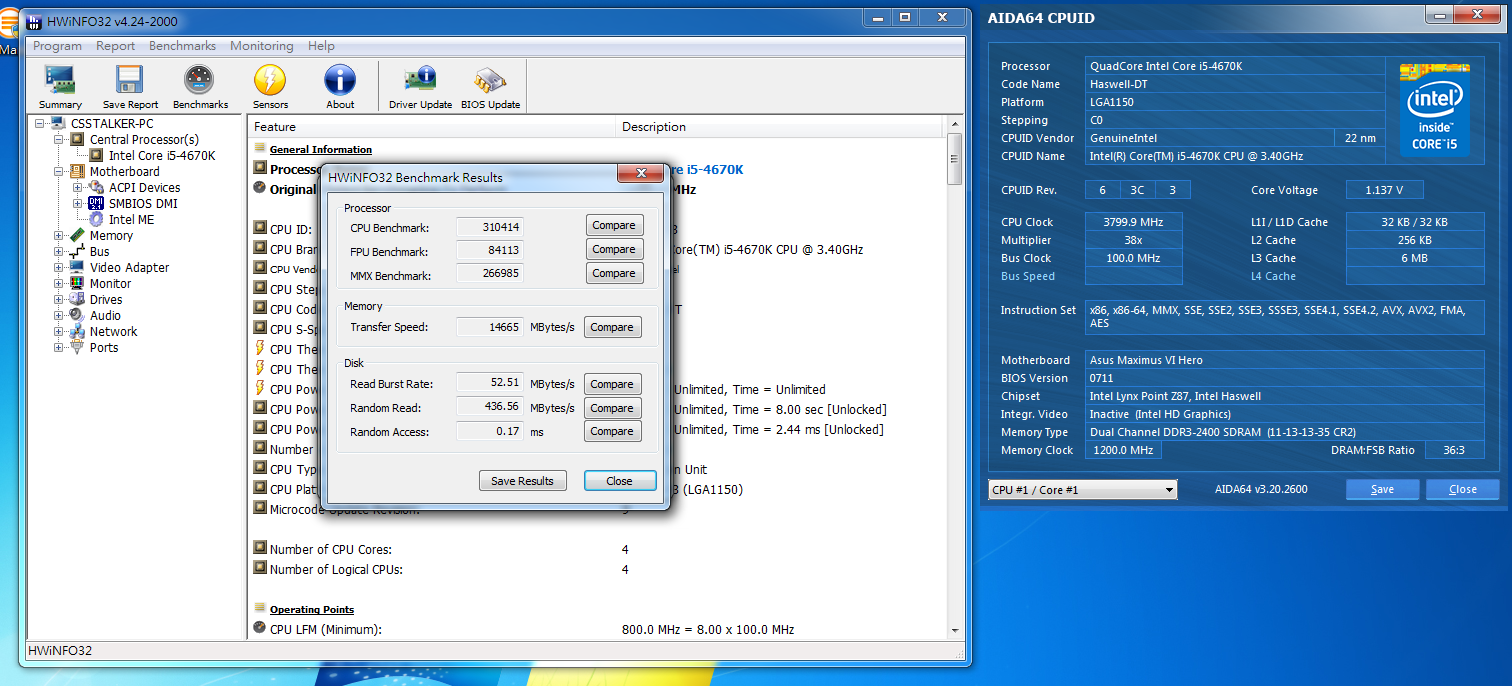This screenshot has height=686, width=1512.
Task: Expand the ACPI Devices node
Action: pyautogui.click(x=78, y=187)
